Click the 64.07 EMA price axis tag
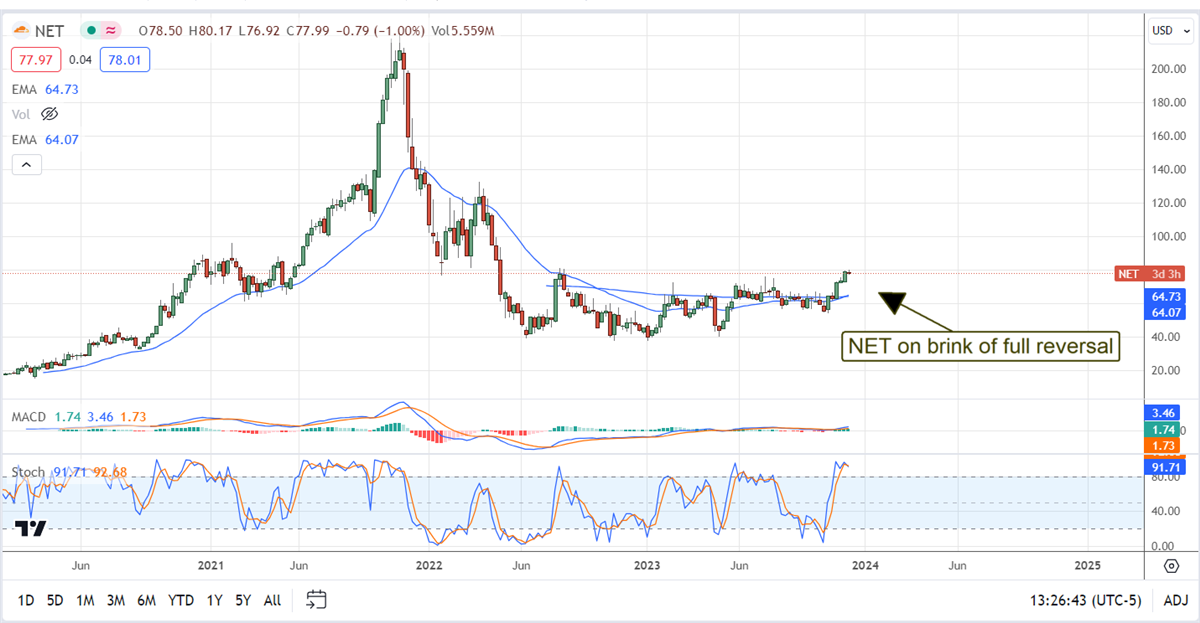This screenshot has width=1200, height=623. pyautogui.click(x=1167, y=312)
